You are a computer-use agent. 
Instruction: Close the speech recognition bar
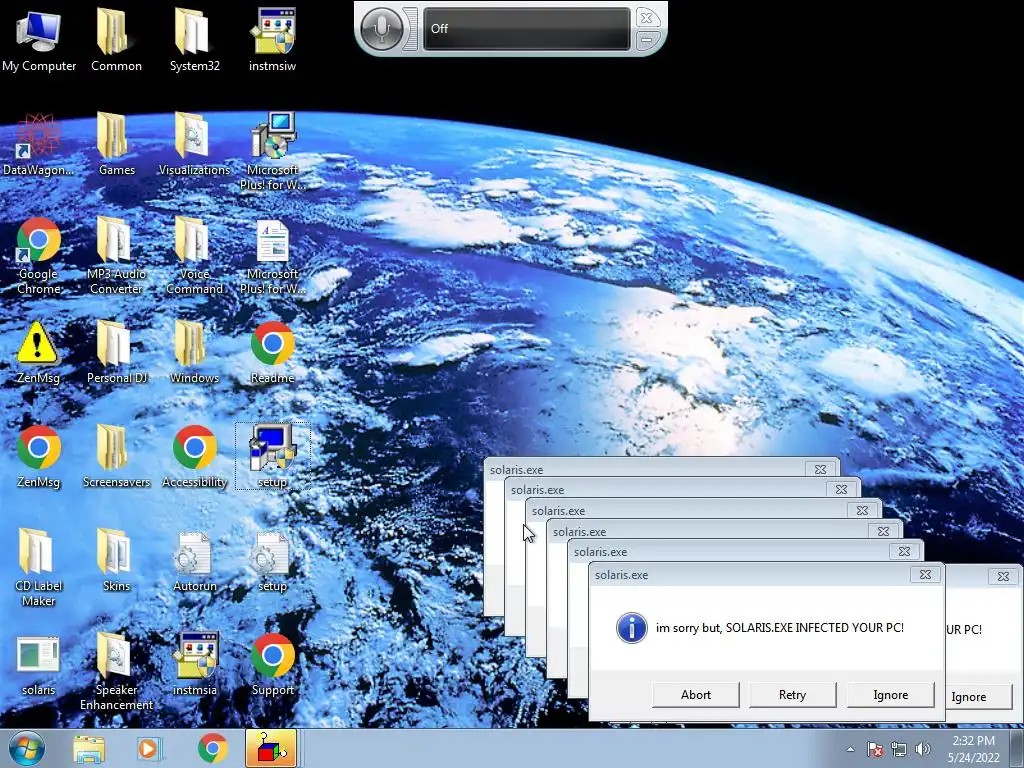647,18
